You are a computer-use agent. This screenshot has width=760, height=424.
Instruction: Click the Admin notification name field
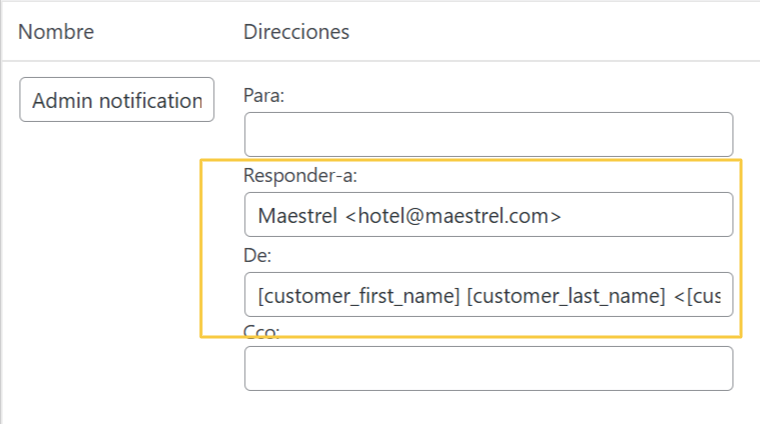tap(116, 100)
